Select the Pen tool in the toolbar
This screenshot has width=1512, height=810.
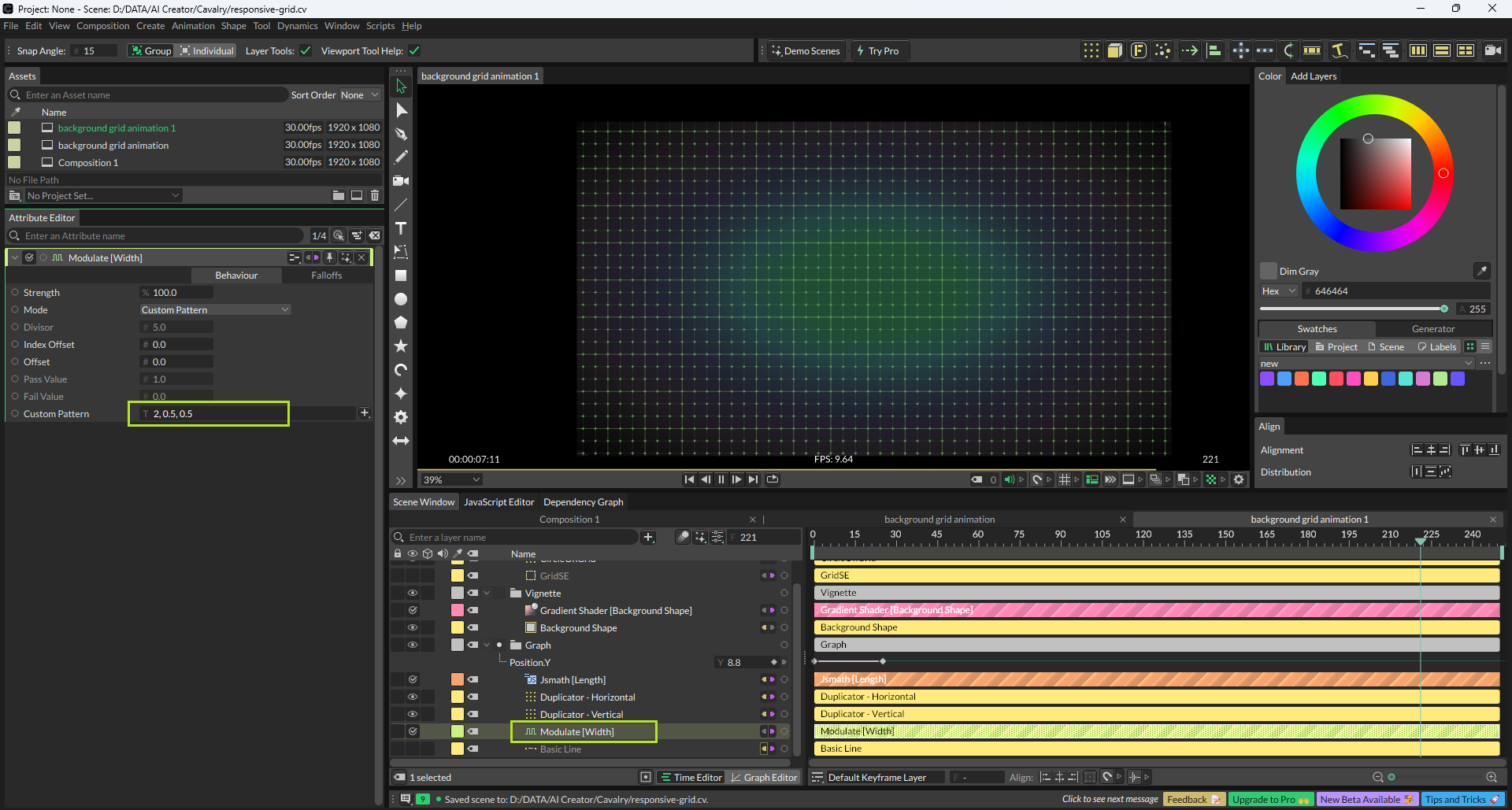[x=401, y=134]
